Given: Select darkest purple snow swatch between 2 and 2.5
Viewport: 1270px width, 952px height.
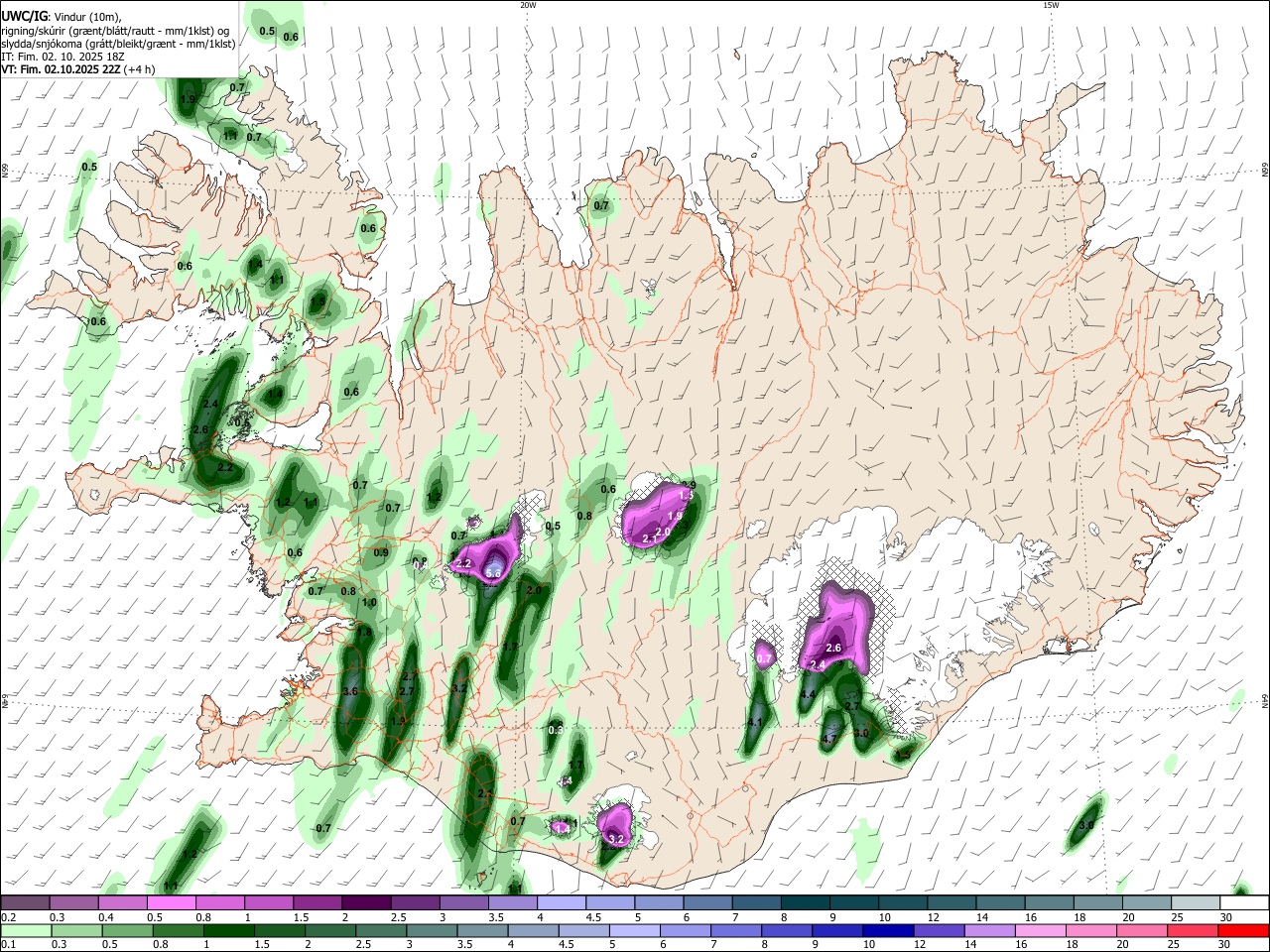Looking at the screenshot, I should tap(366, 903).
